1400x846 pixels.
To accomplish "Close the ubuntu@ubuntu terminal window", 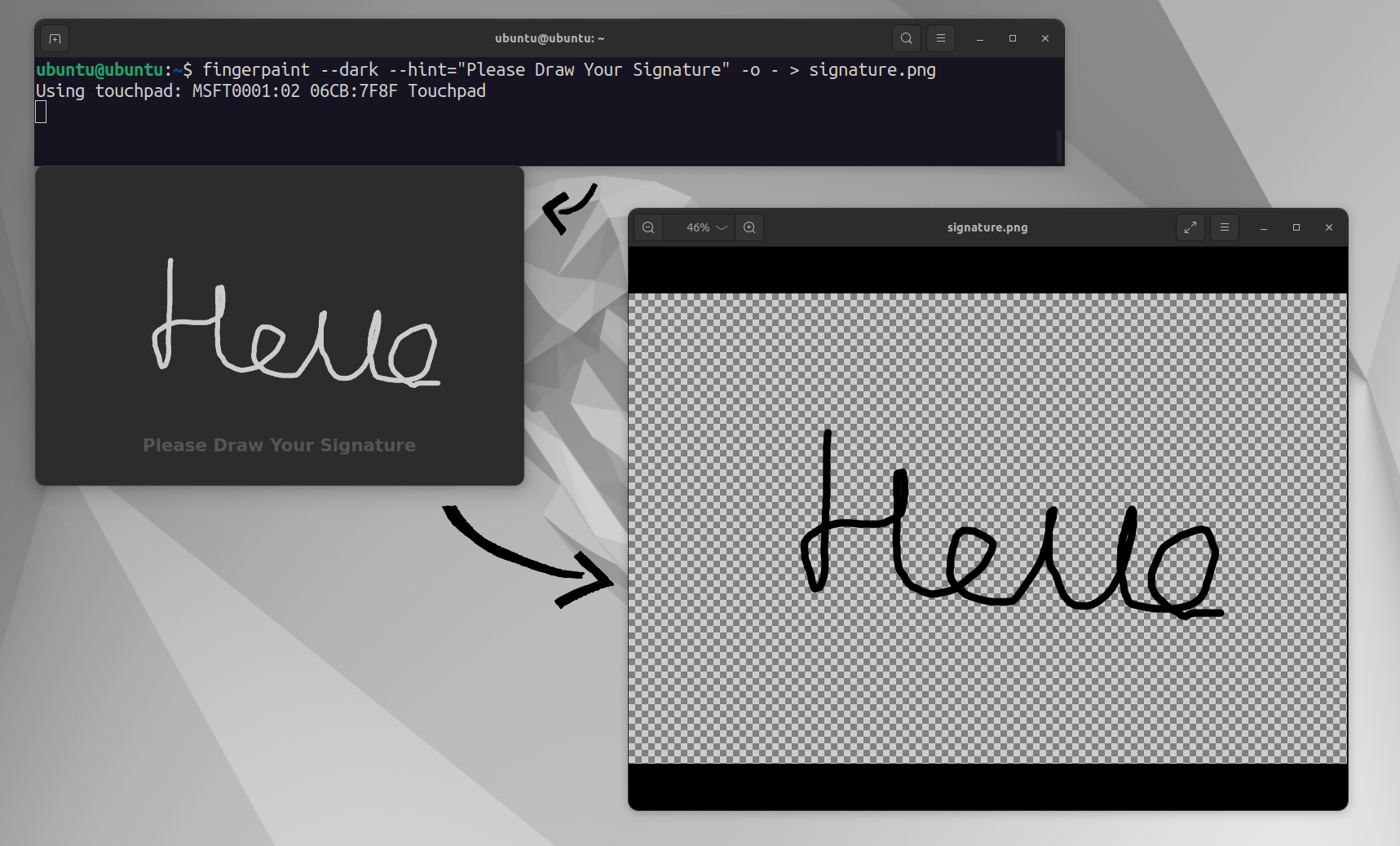I will [1045, 38].
